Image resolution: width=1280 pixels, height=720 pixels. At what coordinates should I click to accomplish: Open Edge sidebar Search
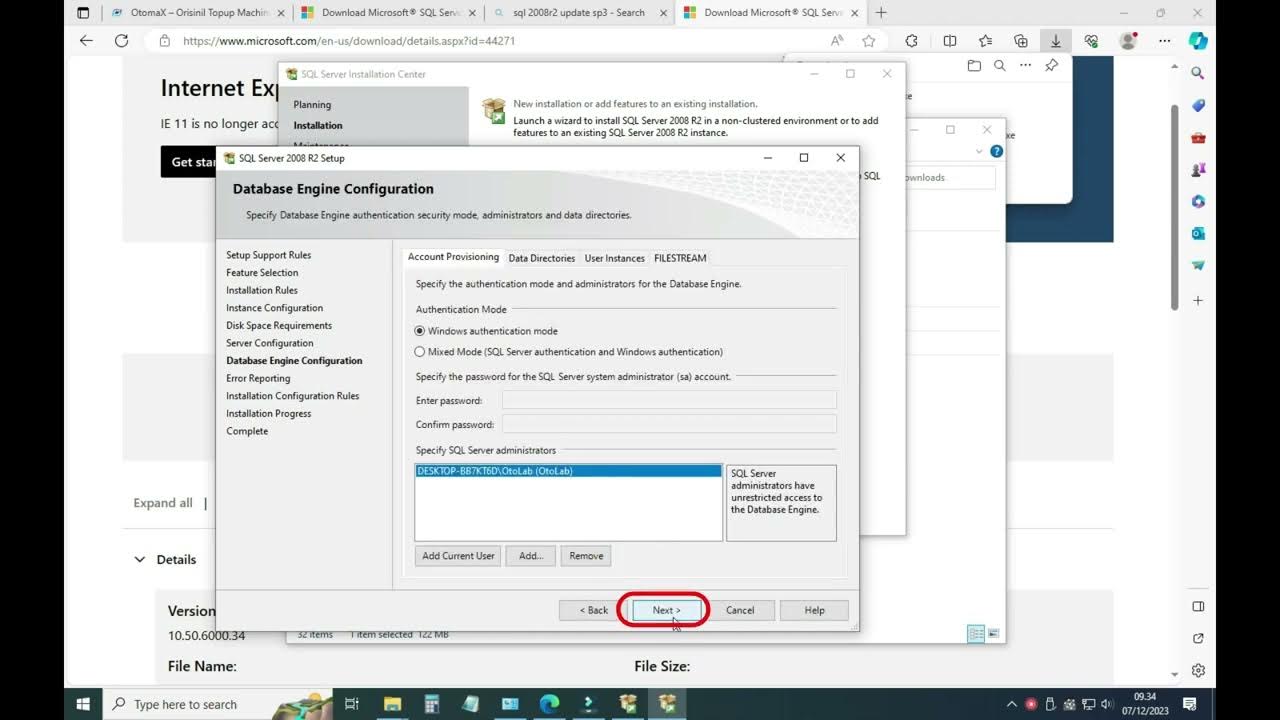[x=1198, y=73]
